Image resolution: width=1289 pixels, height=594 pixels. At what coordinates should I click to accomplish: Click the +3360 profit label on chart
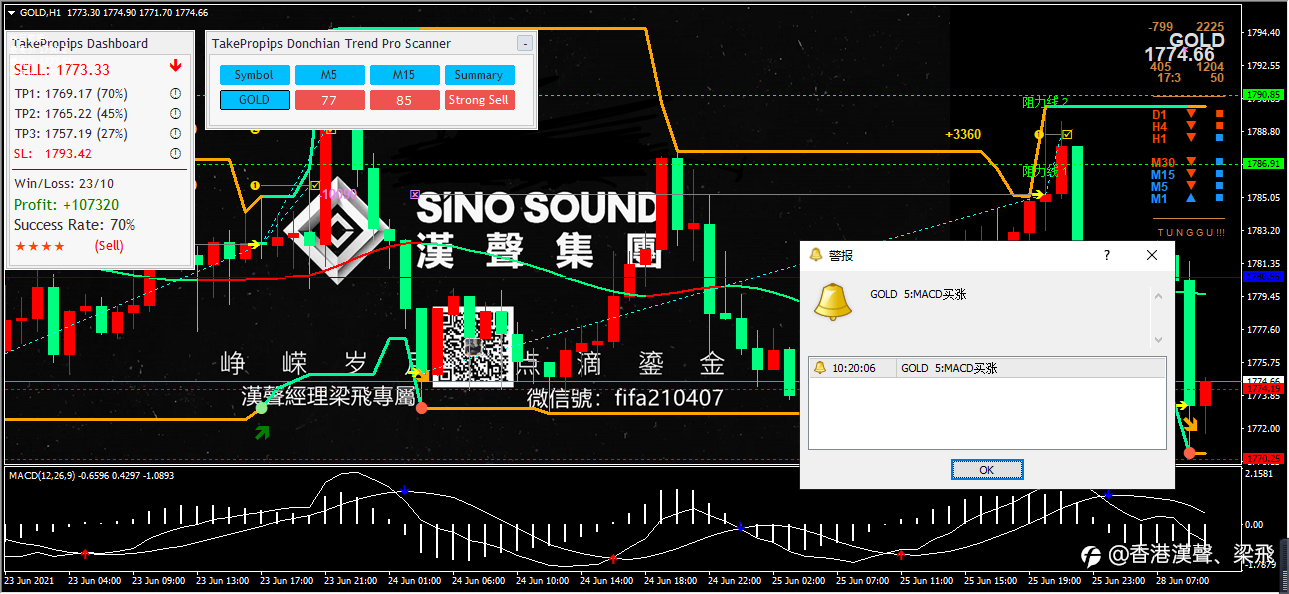point(963,134)
